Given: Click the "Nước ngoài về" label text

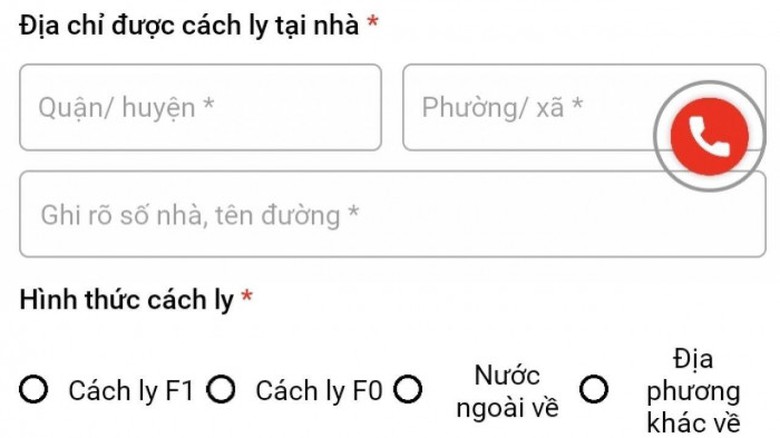Looking at the screenshot, I should pos(507,391).
